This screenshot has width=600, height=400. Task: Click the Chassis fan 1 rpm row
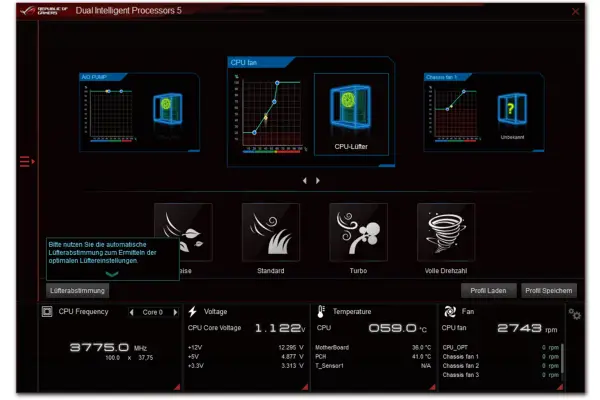tap(501, 357)
